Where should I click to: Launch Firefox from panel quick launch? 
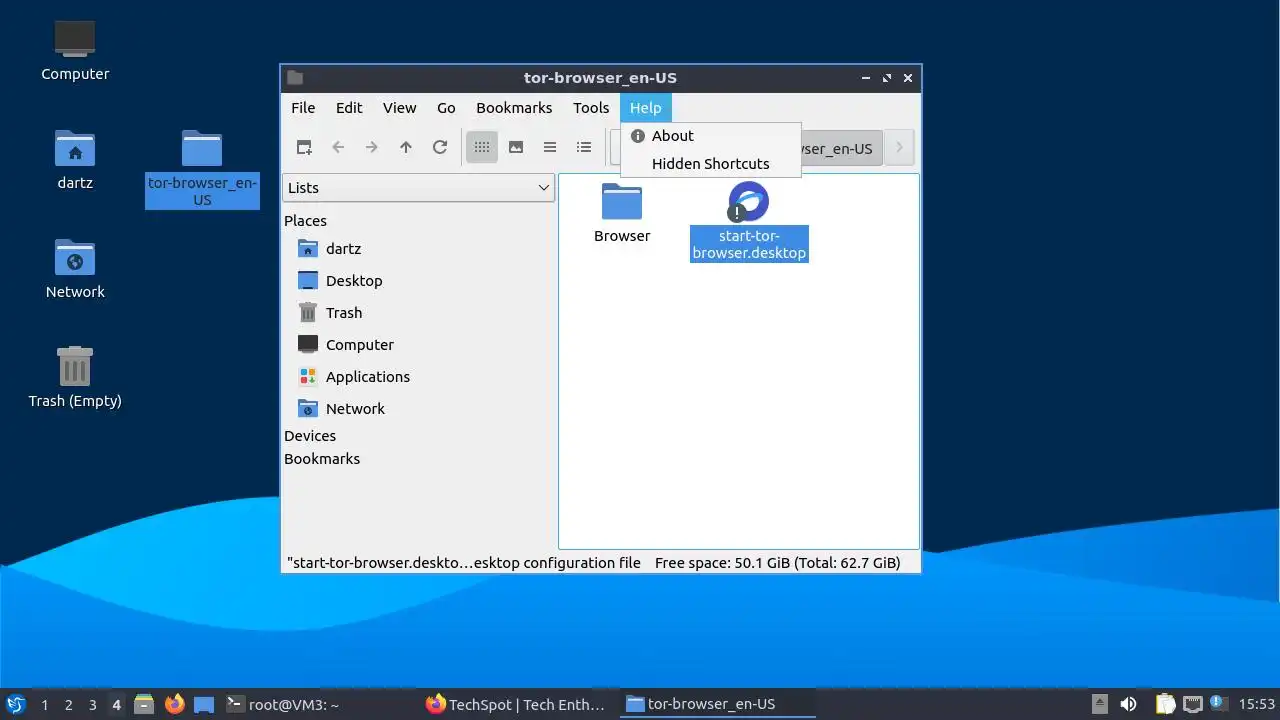pyautogui.click(x=175, y=704)
